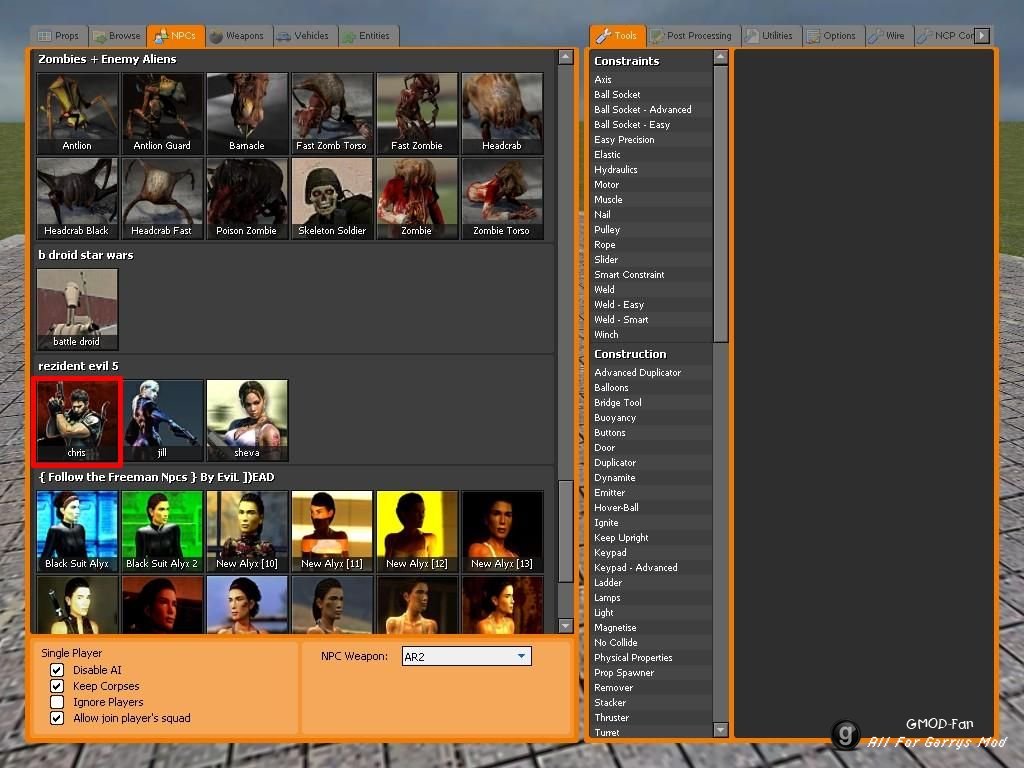The width and height of the screenshot is (1024, 768).
Task: Spawn the battle droid NPC
Action: (77, 309)
